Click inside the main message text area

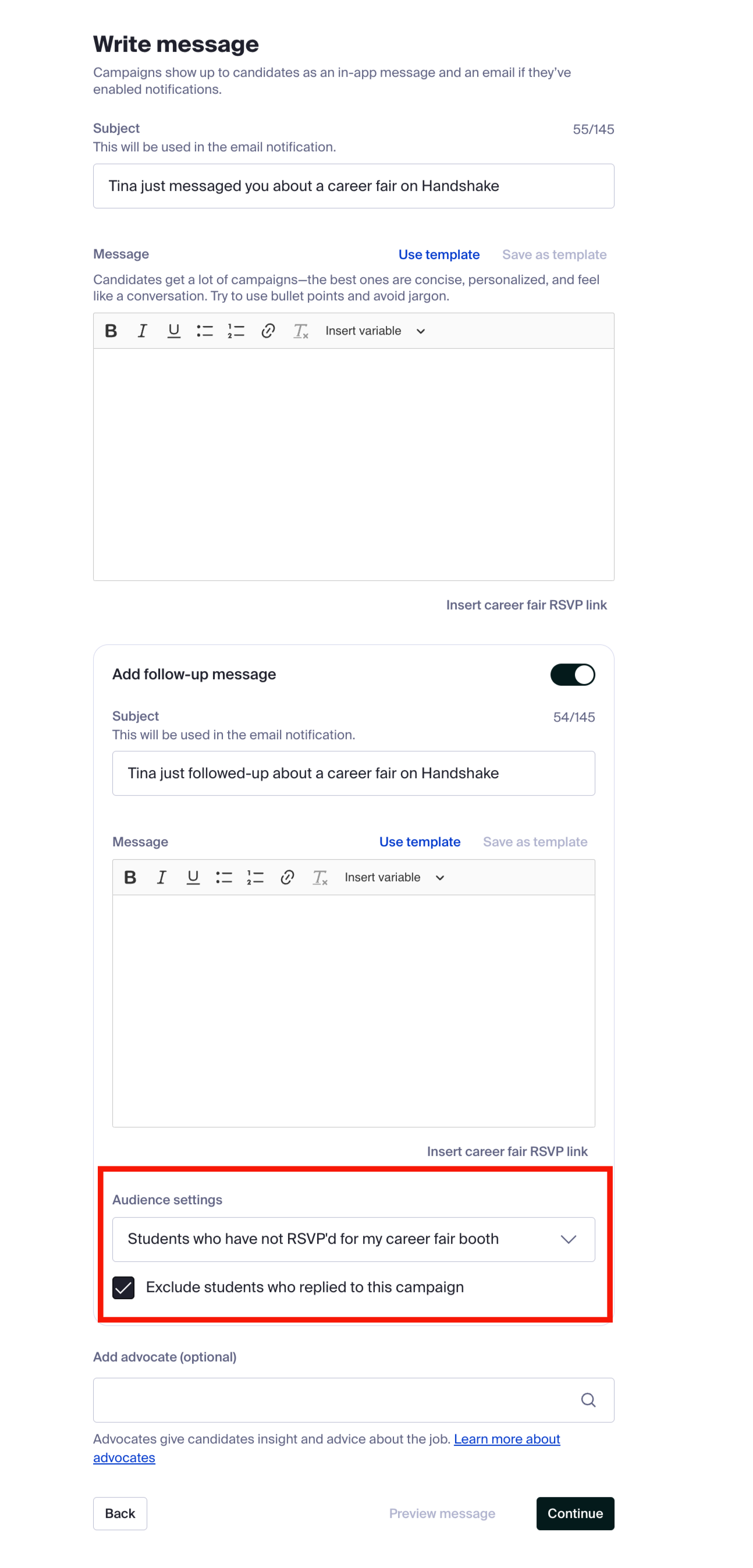tap(353, 464)
